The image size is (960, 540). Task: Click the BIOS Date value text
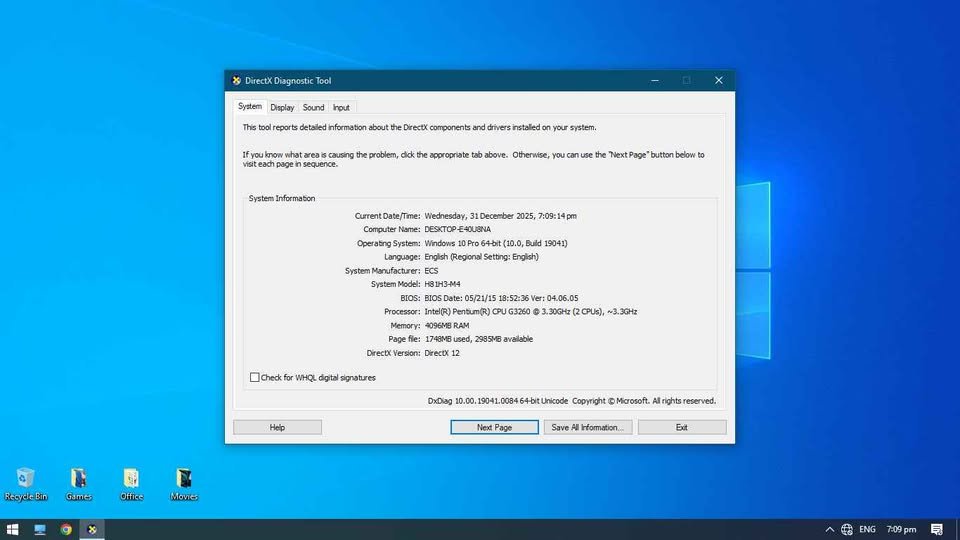click(501, 298)
